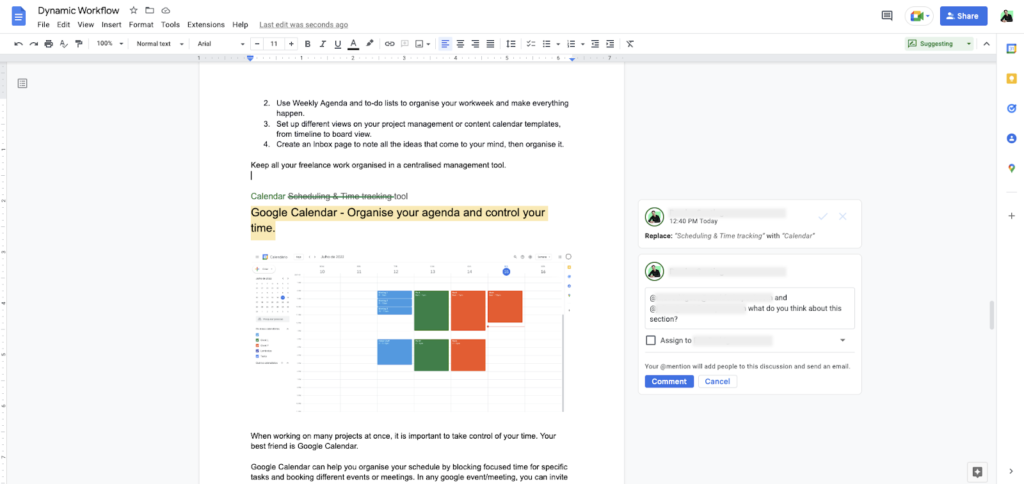The width and height of the screenshot is (1024, 484).
Task: Insert a checklist from the toolbar
Action: point(531,44)
